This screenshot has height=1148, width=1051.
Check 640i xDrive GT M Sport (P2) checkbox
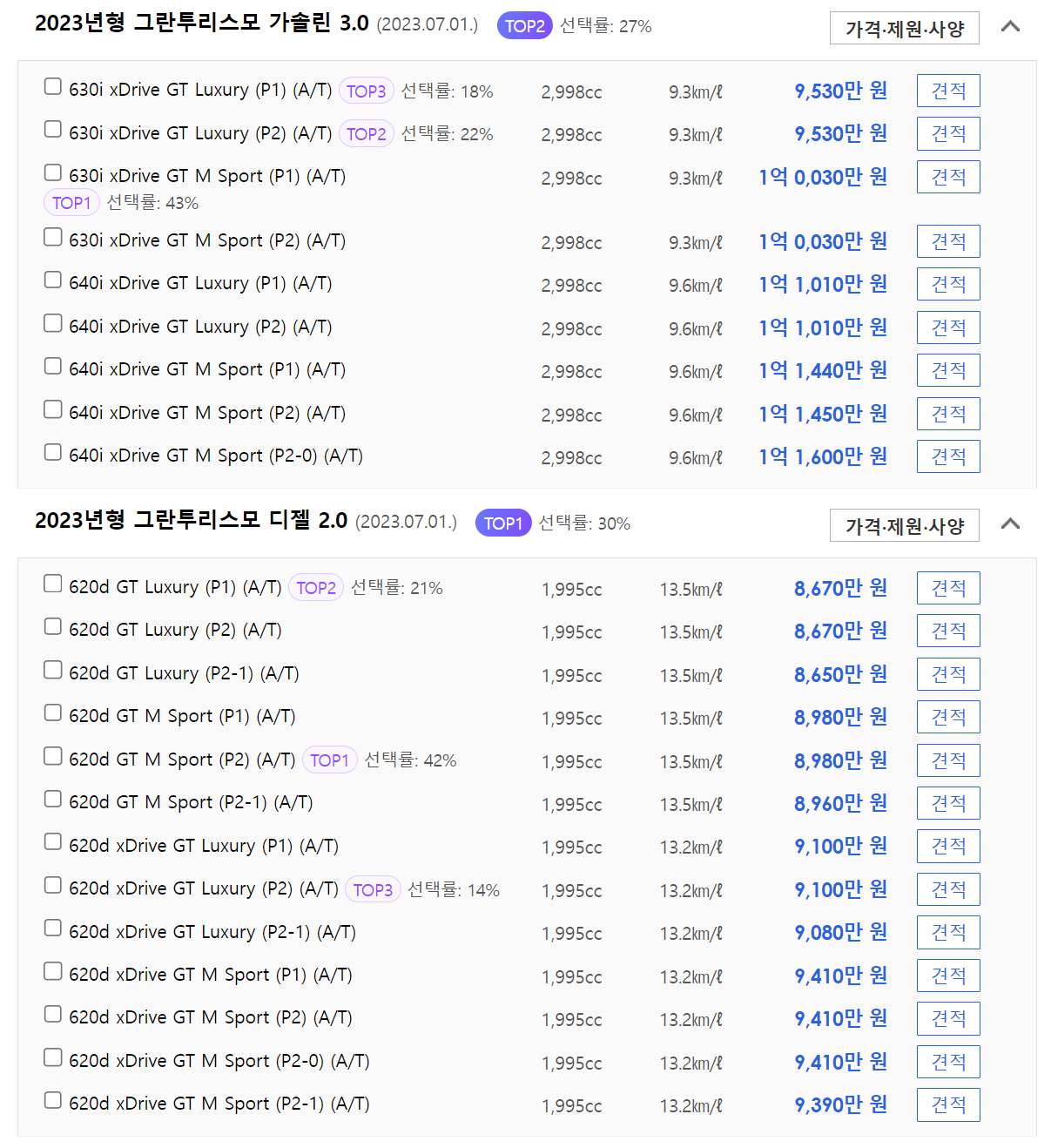tap(53, 409)
